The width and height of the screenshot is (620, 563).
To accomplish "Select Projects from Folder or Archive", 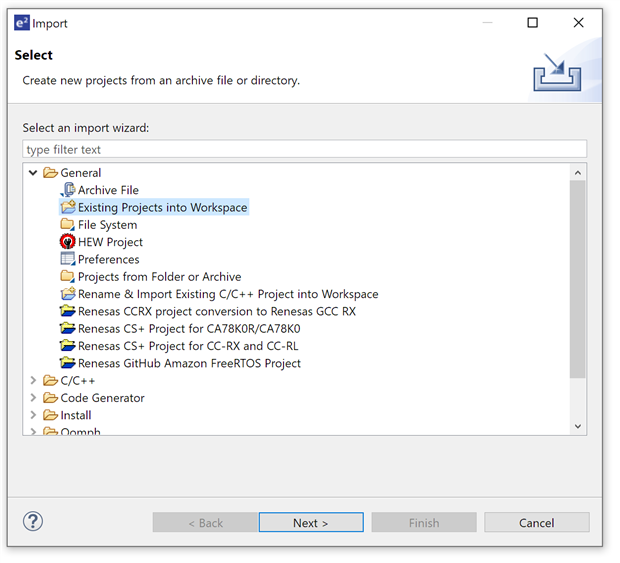I will (159, 277).
